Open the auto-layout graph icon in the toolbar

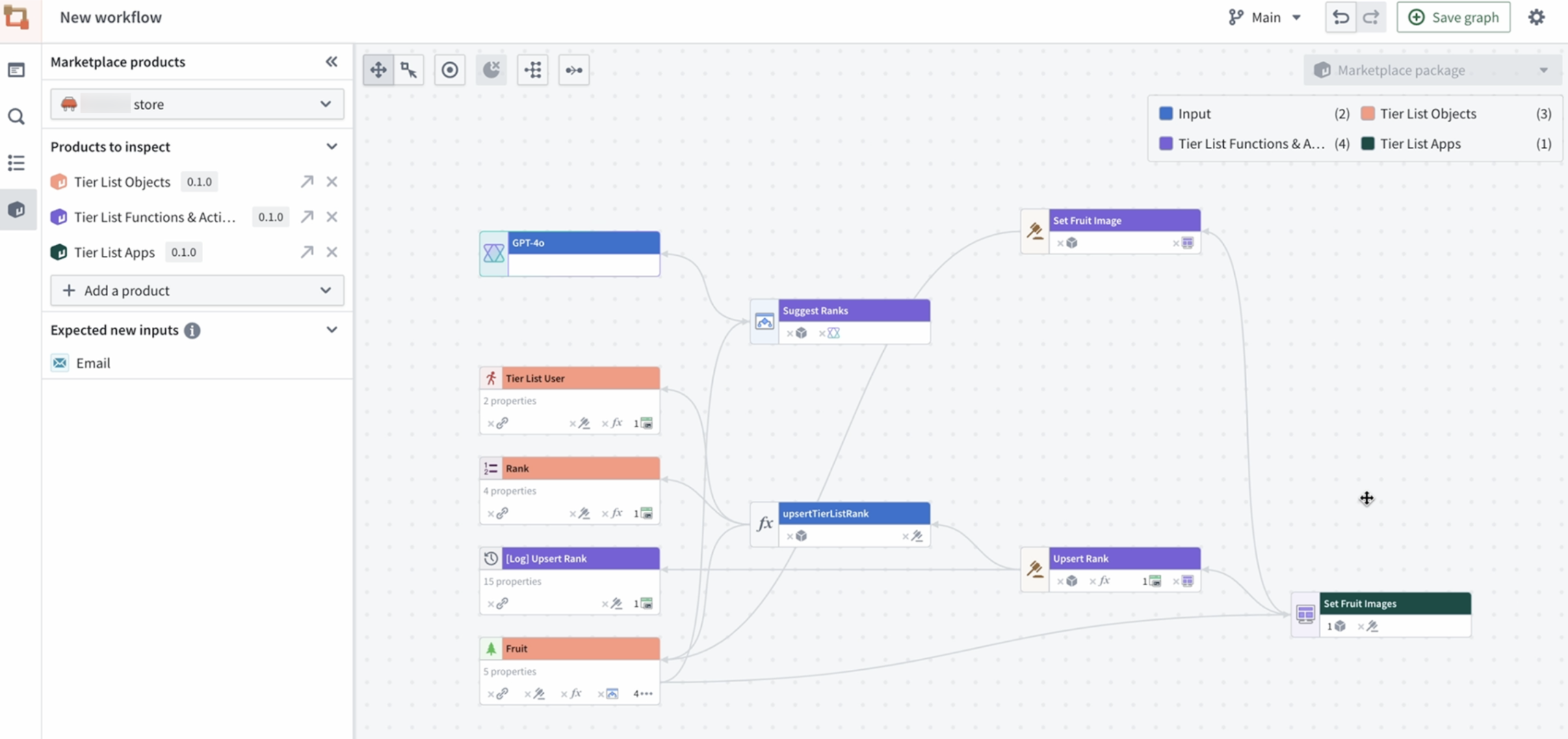[533, 69]
